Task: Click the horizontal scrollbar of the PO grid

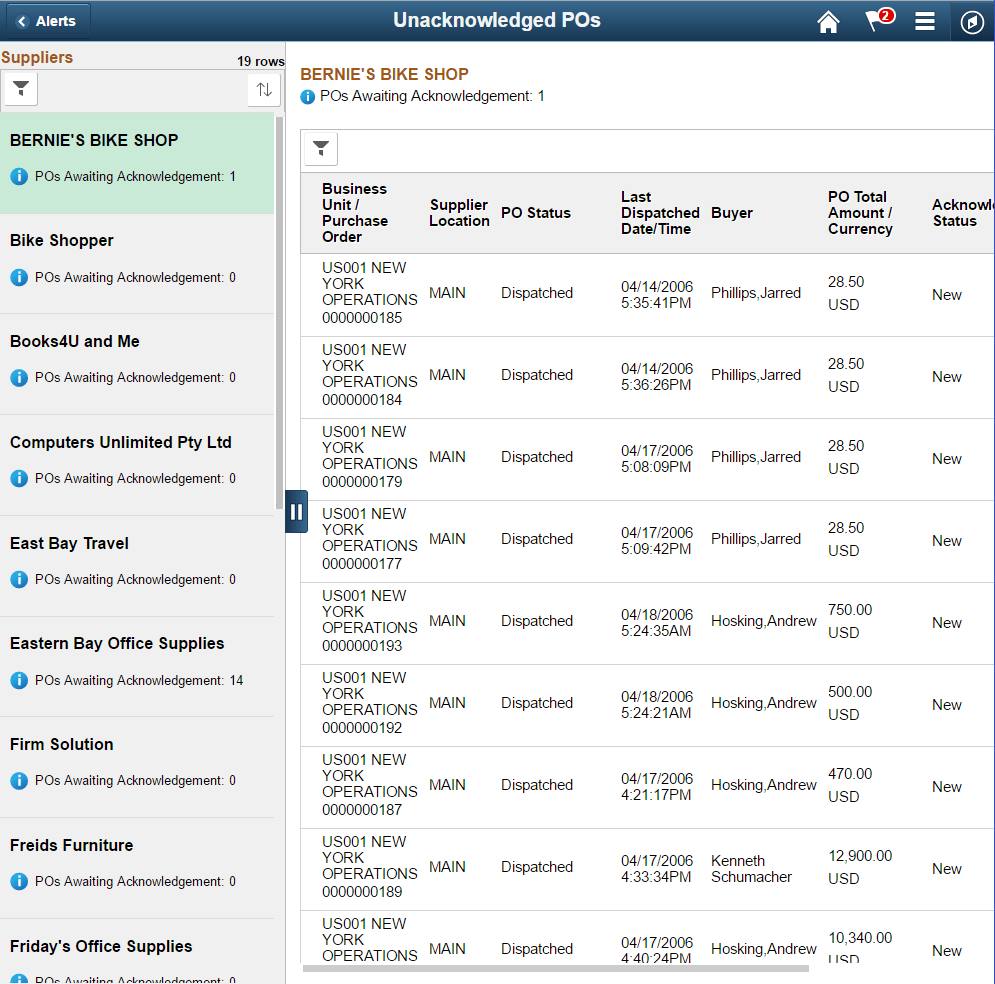Action: (555, 969)
